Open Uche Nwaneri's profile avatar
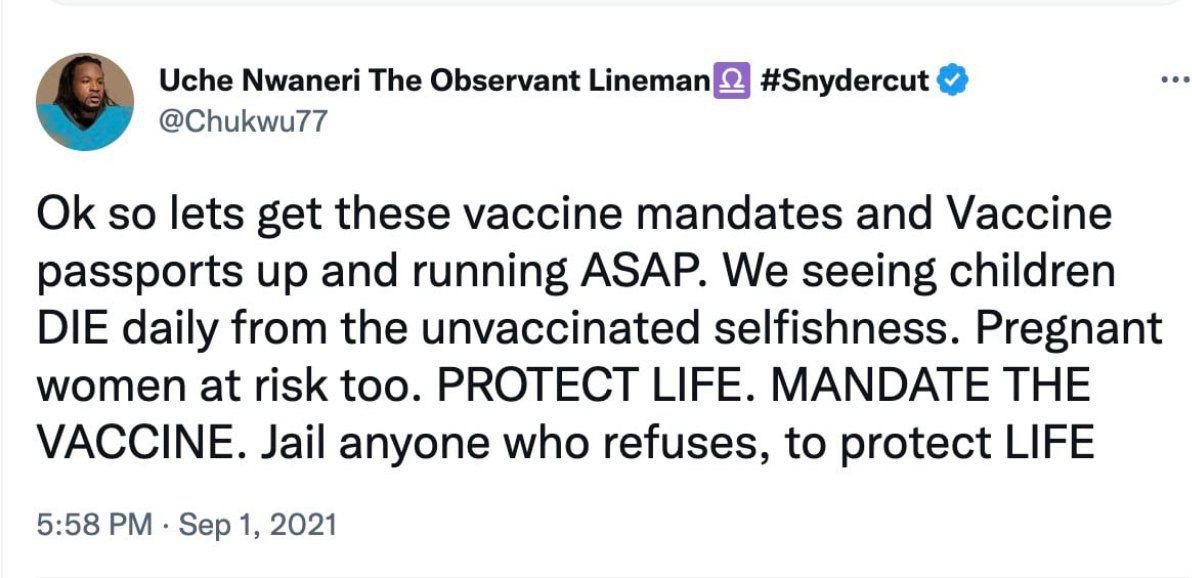This screenshot has height=578, width=1192. click(x=85, y=101)
